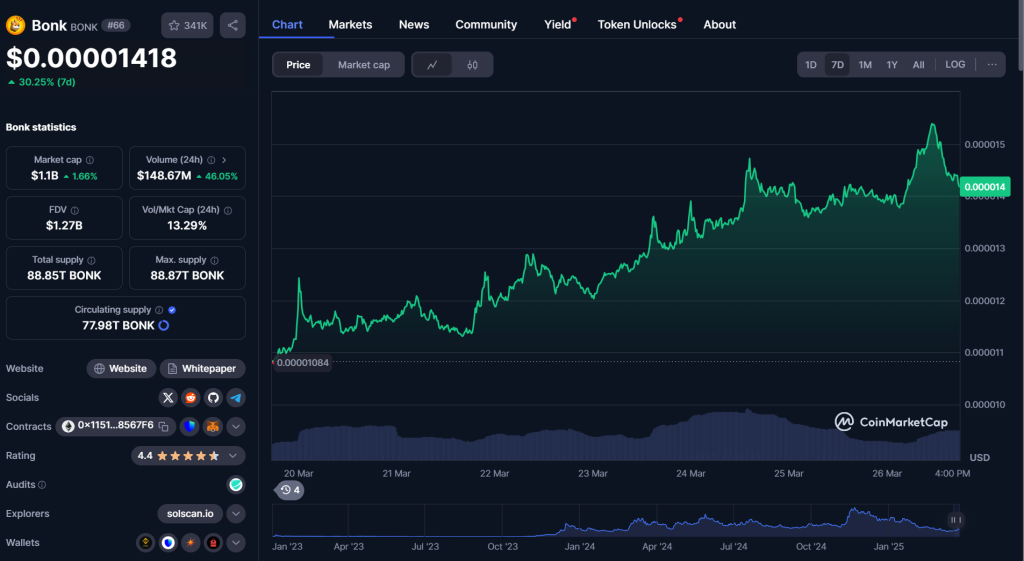Open the Volume (24h) info icon
Image resolution: width=1024 pixels, height=561 pixels.
(211, 160)
